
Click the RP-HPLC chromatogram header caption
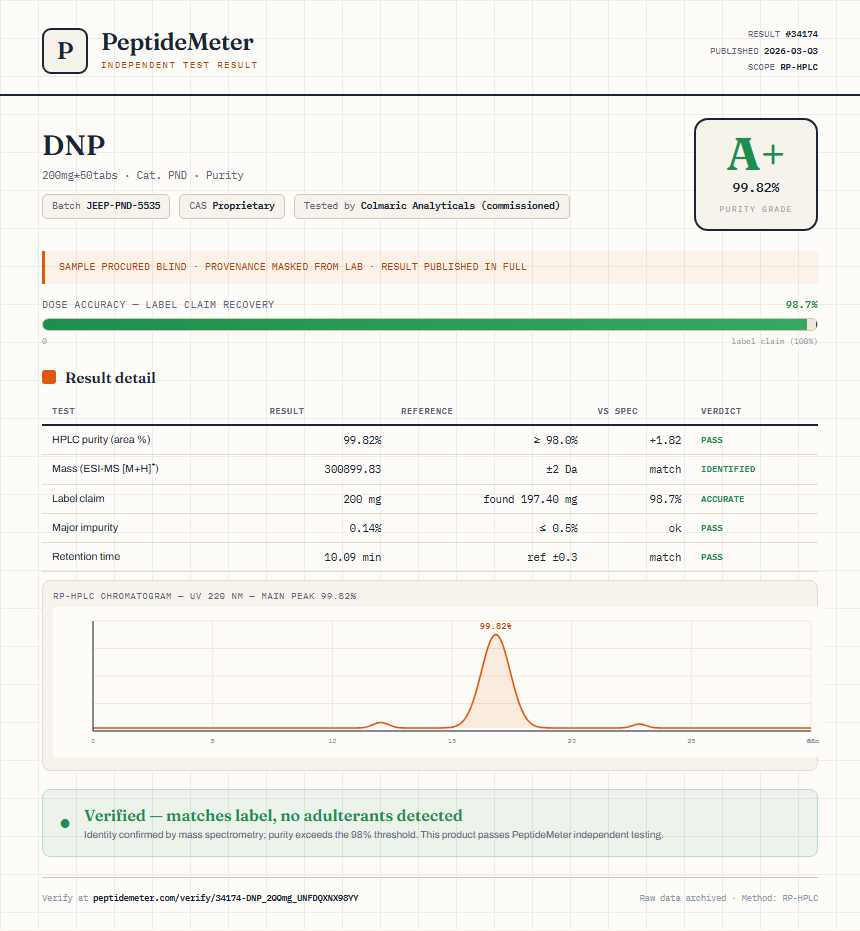(204, 596)
